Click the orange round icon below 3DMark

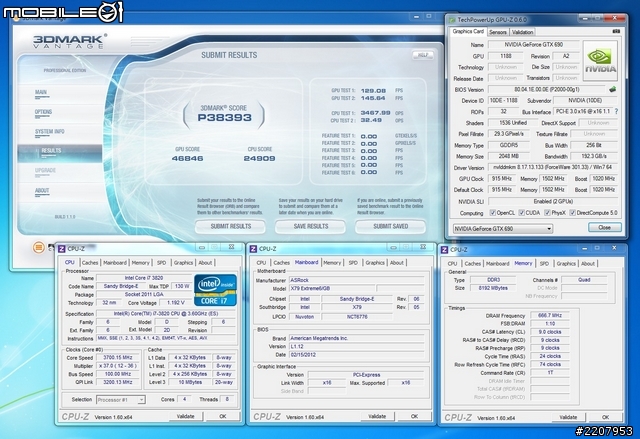(x=38, y=247)
